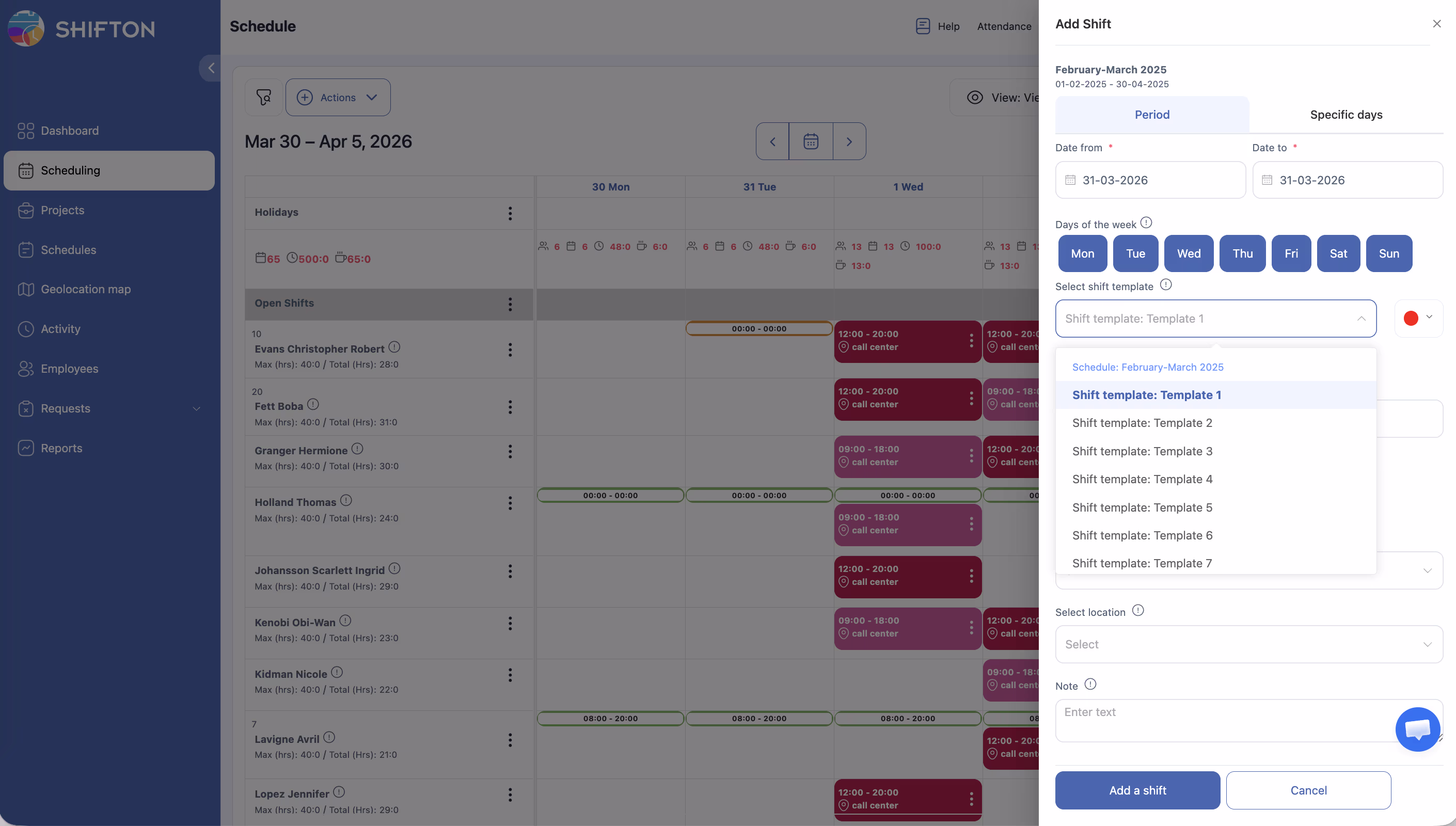
Task: Expand the Select location dropdown
Action: (x=1248, y=644)
